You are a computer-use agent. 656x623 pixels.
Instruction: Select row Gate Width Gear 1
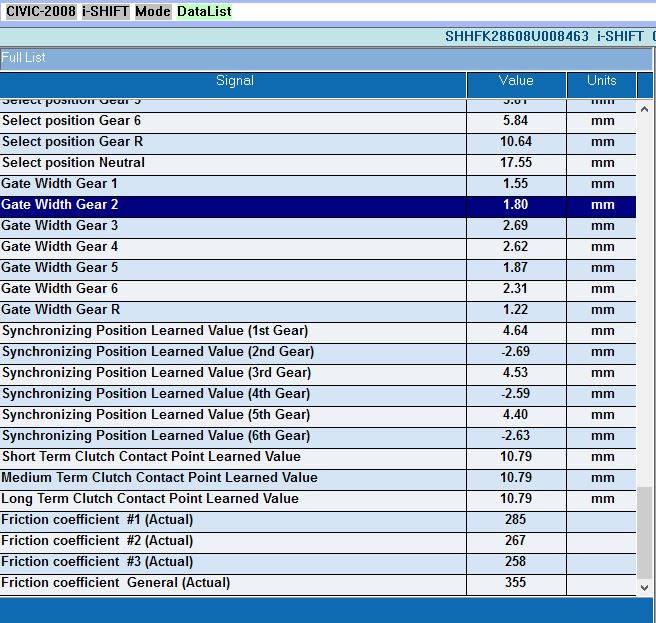point(318,185)
